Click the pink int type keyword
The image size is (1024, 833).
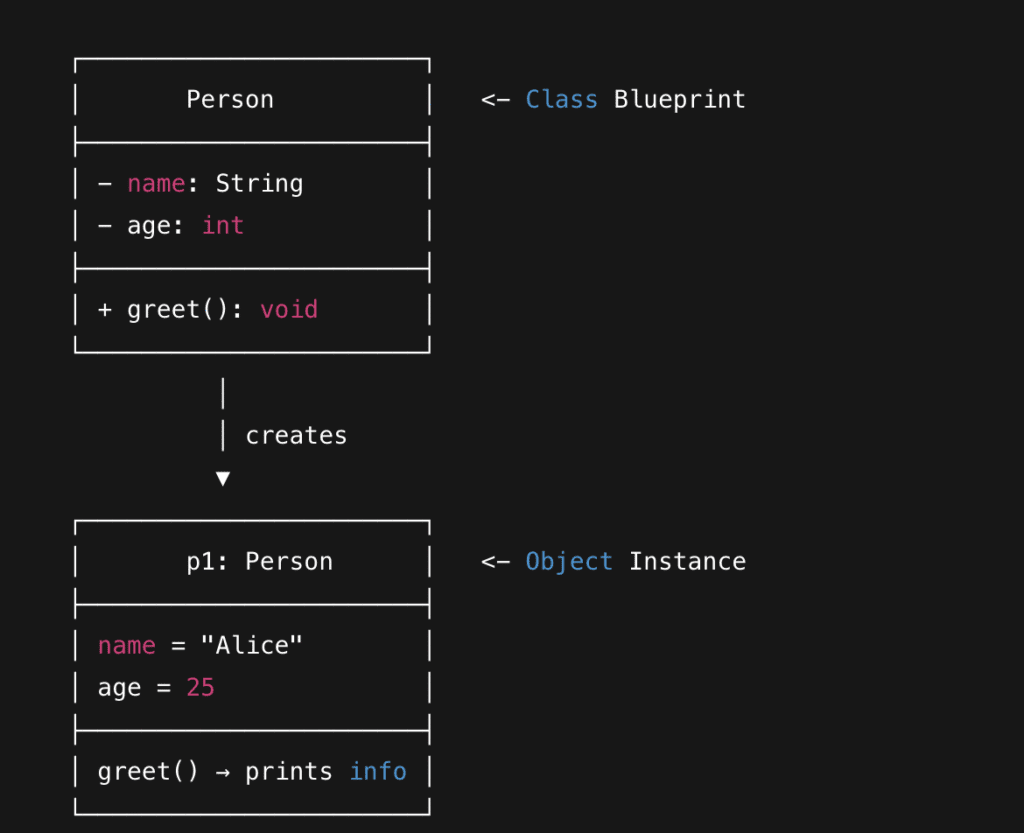223,226
